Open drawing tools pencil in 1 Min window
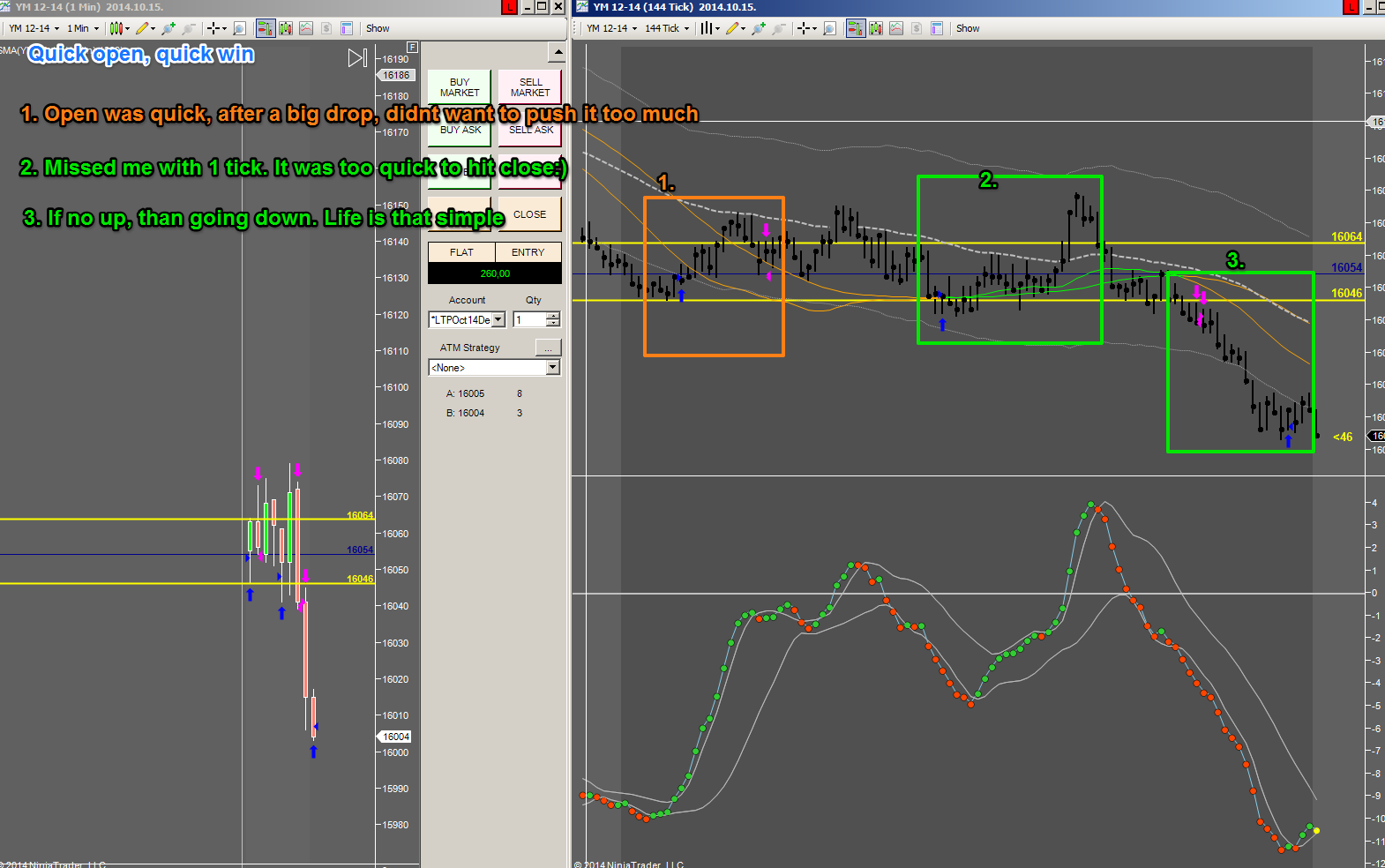Image resolution: width=1385 pixels, height=868 pixels. [x=145, y=28]
